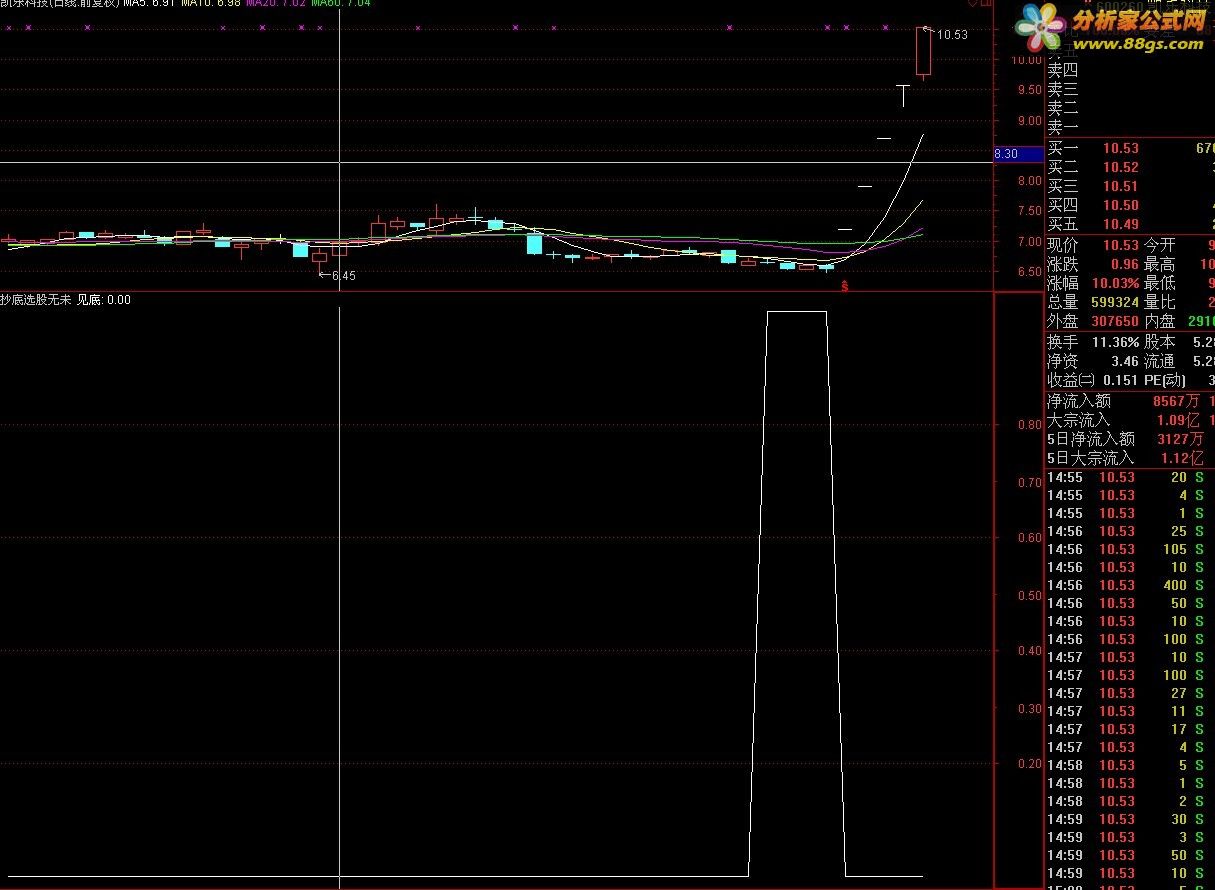The image size is (1215, 890).
Task: Select the 14:57 tick with volume 17
Action: coord(1130,729)
